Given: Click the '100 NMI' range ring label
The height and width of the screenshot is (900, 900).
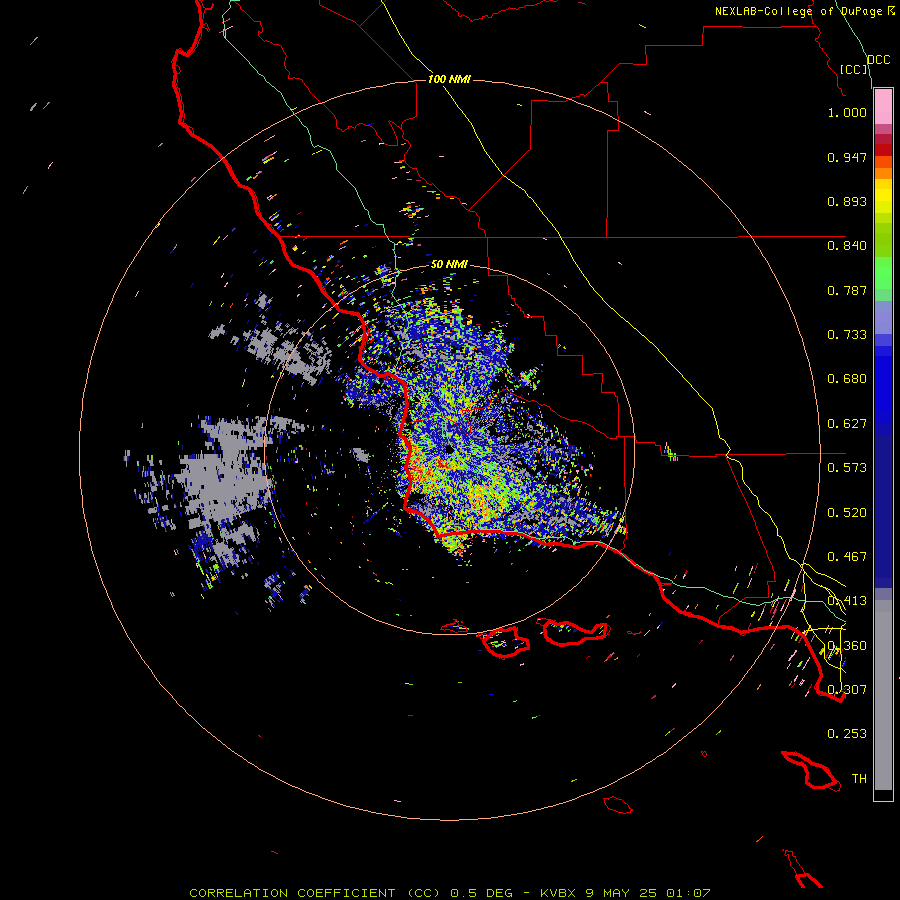Looking at the screenshot, I should 449,79.
